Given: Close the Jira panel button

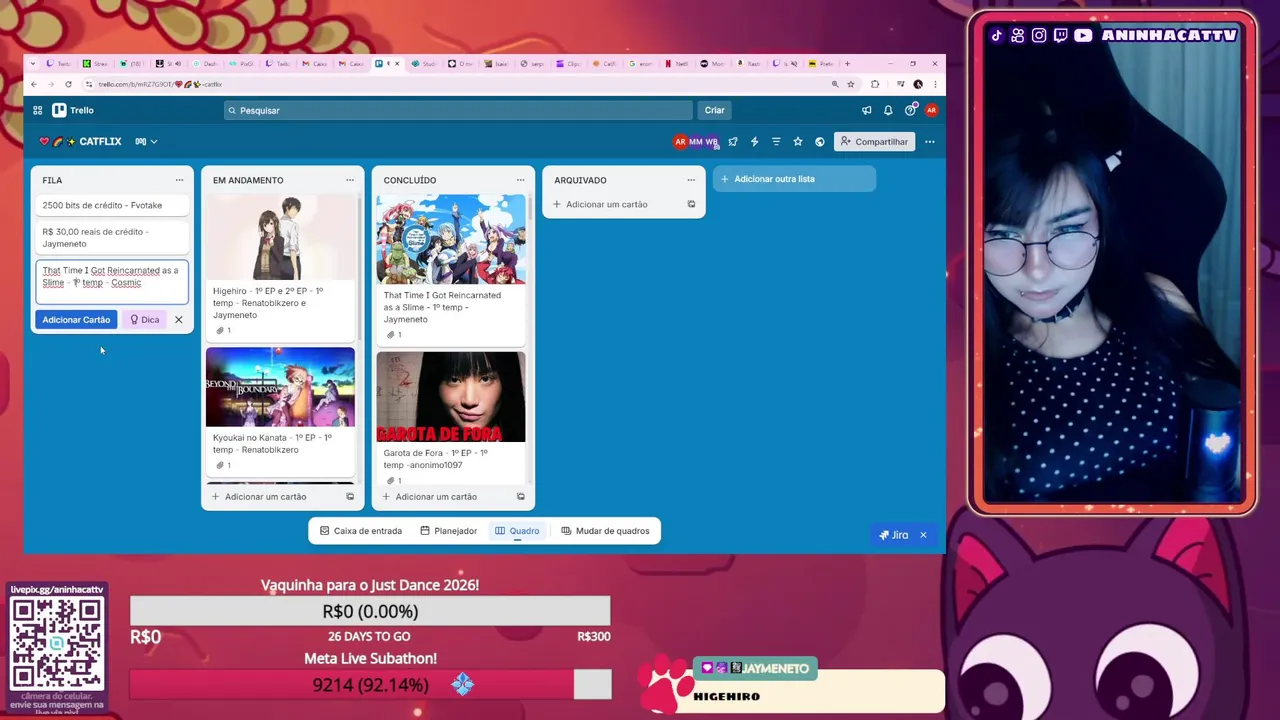Looking at the screenshot, I should click(923, 535).
